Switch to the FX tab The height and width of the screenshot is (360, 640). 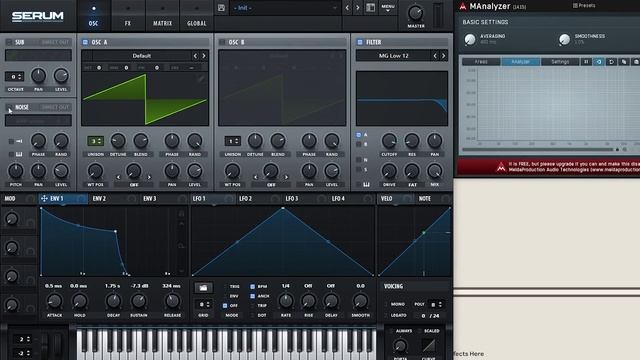128,16
